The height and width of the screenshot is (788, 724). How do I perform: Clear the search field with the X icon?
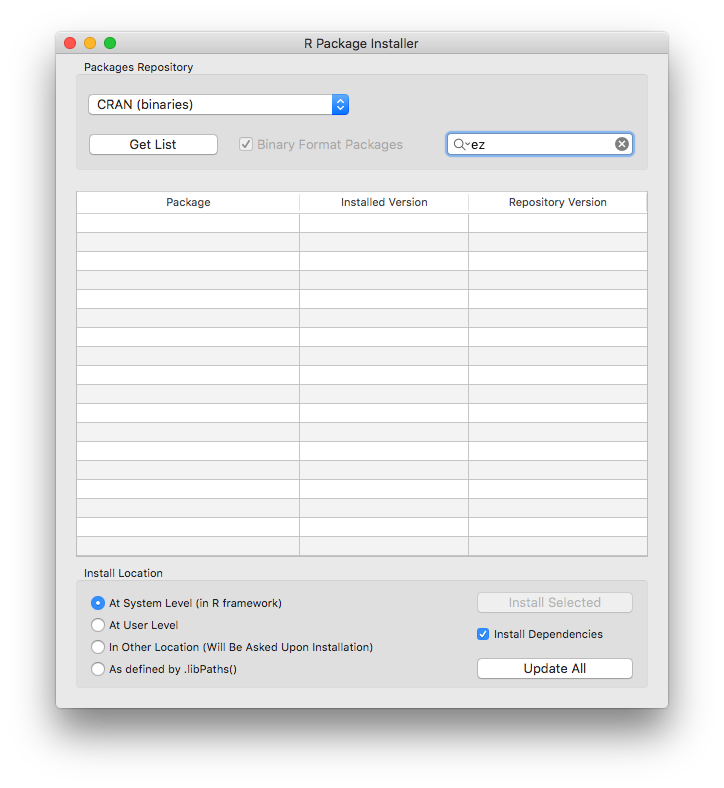click(x=622, y=144)
